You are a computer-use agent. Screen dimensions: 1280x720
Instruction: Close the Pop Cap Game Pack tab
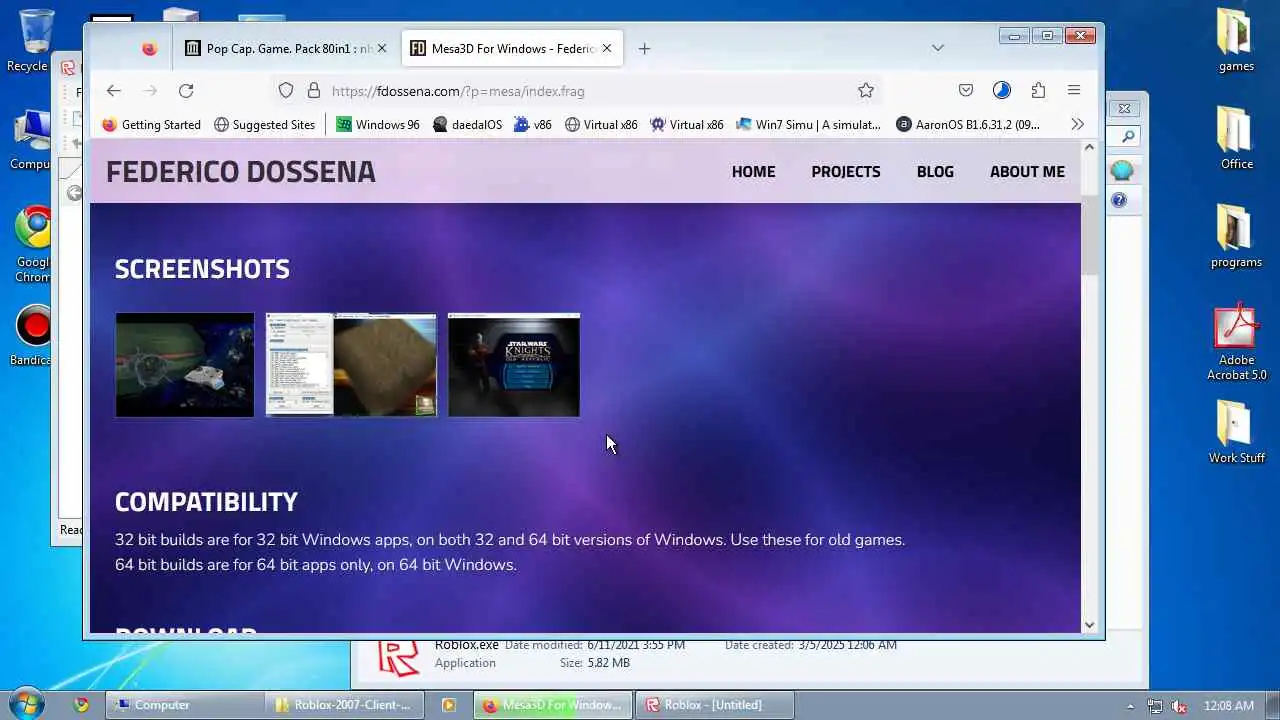381,48
